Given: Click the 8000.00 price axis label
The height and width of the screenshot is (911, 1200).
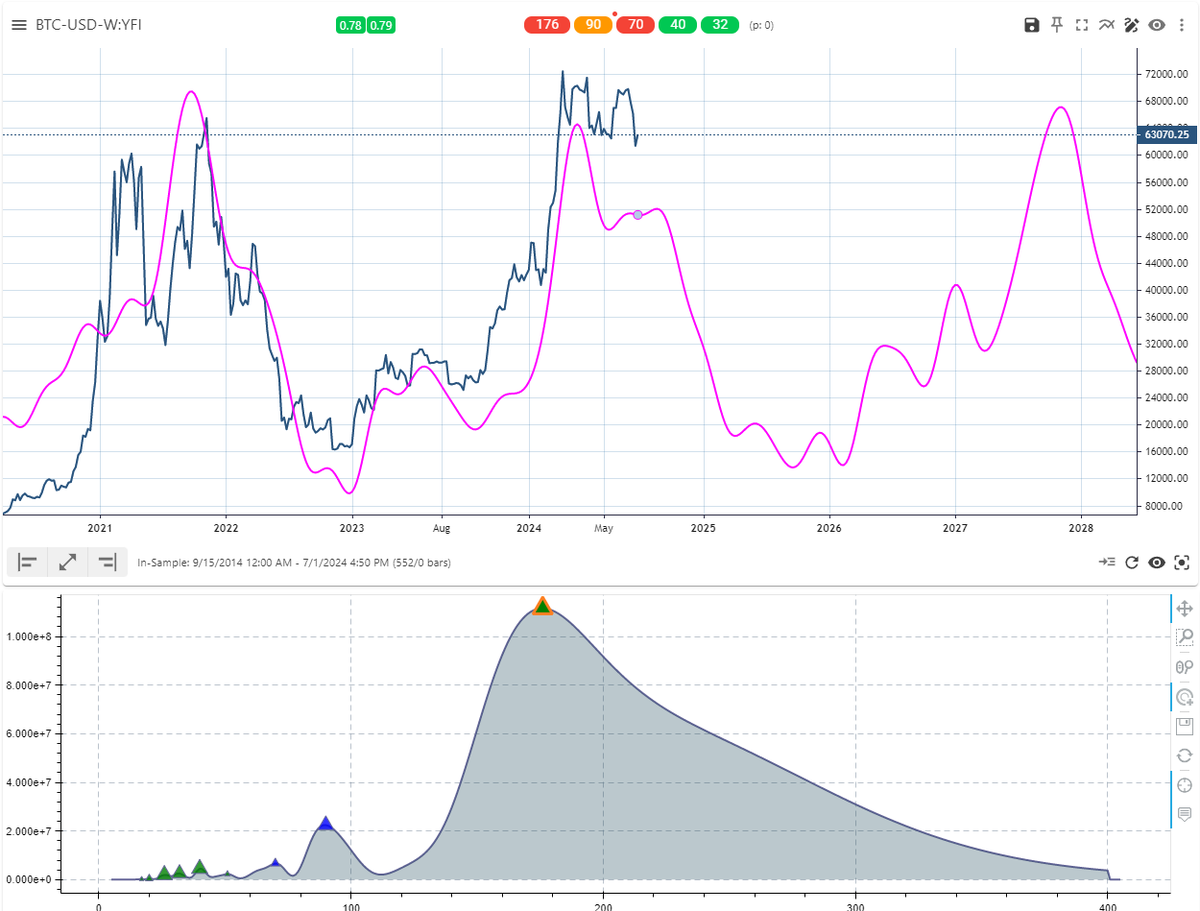Looking at the screenshot, I should 1166,506.
